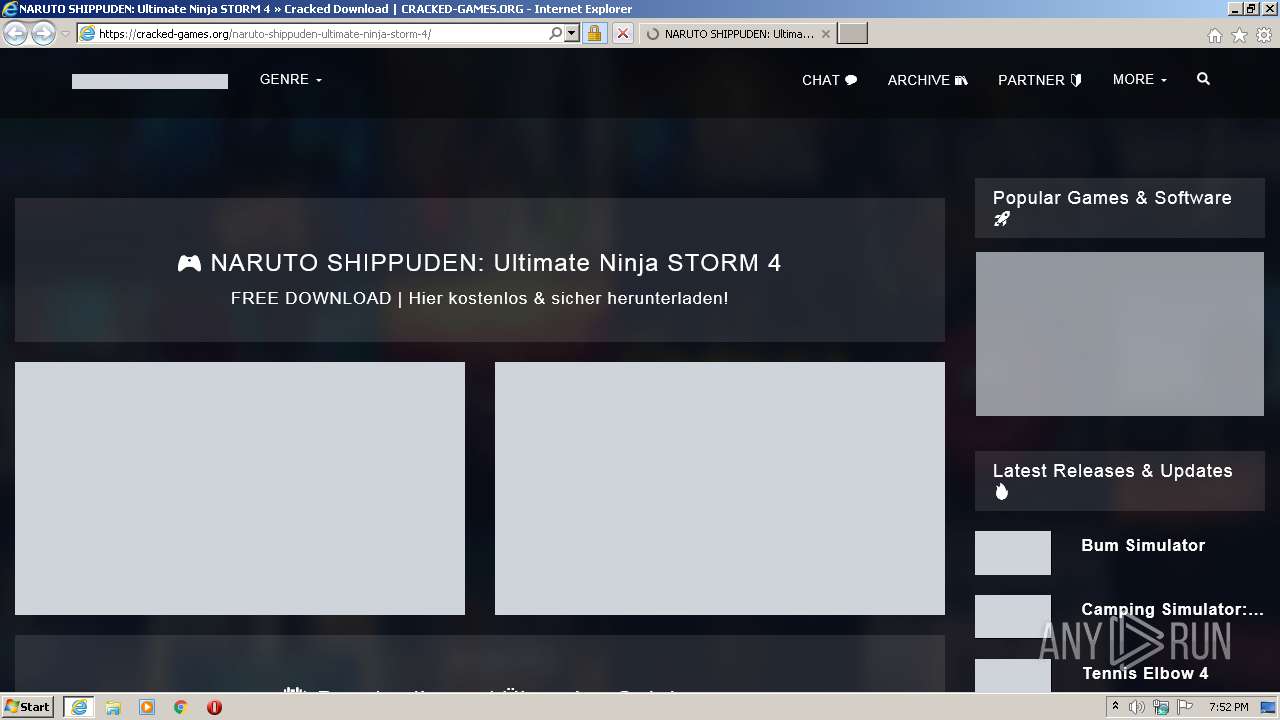
Task: Click the network tray icon
Action: [x=1161, y=707]
